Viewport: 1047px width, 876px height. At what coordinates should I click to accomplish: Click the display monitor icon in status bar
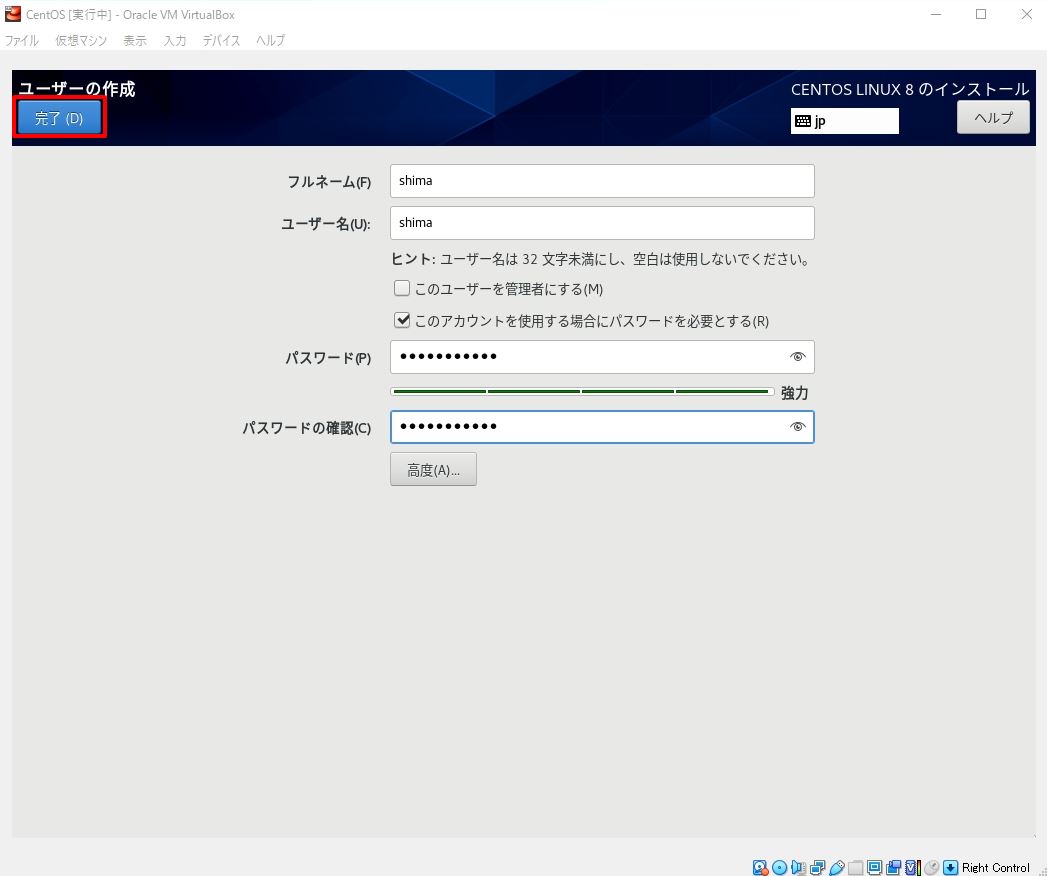874,867
